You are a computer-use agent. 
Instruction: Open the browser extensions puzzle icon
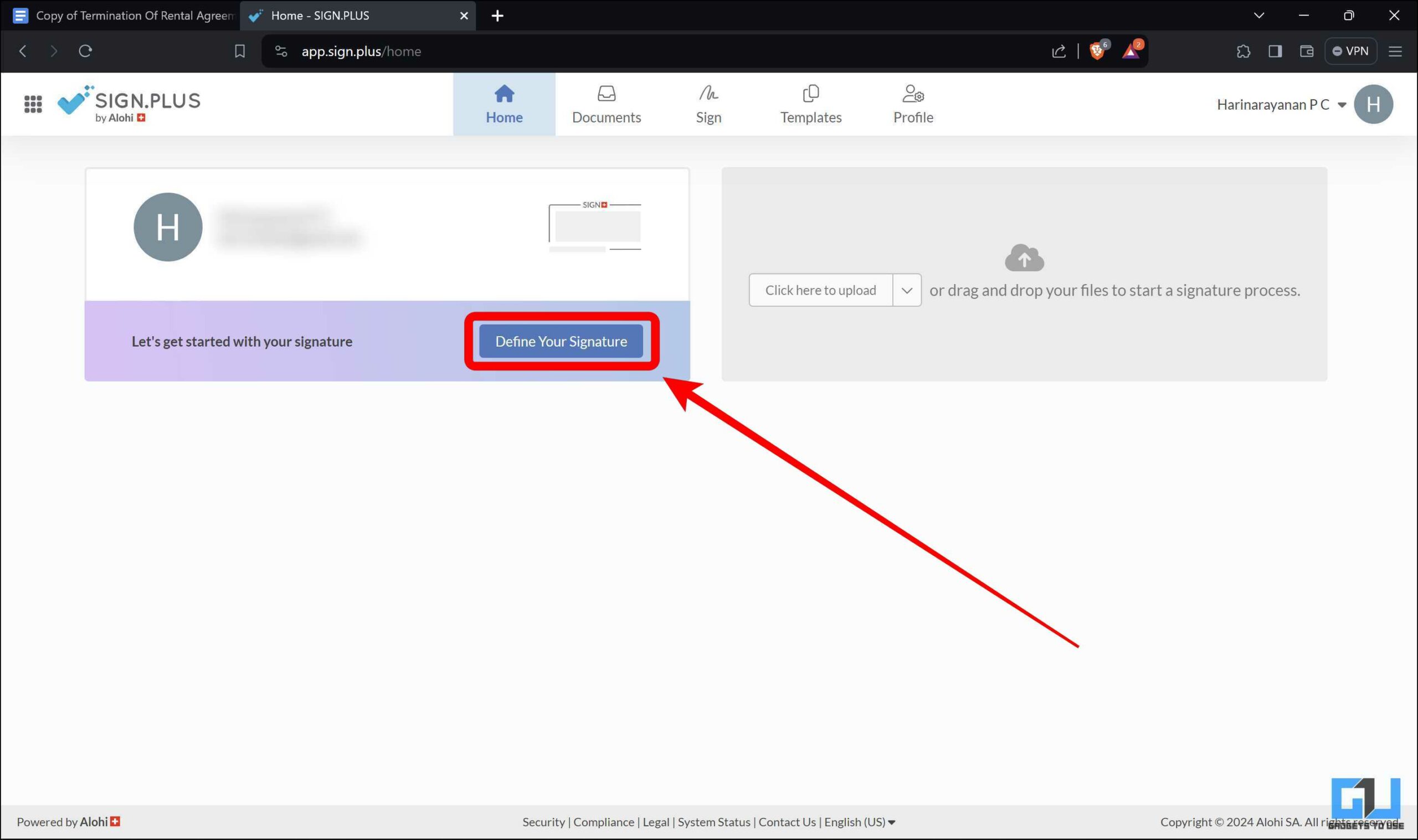[x=1243, y=51]
